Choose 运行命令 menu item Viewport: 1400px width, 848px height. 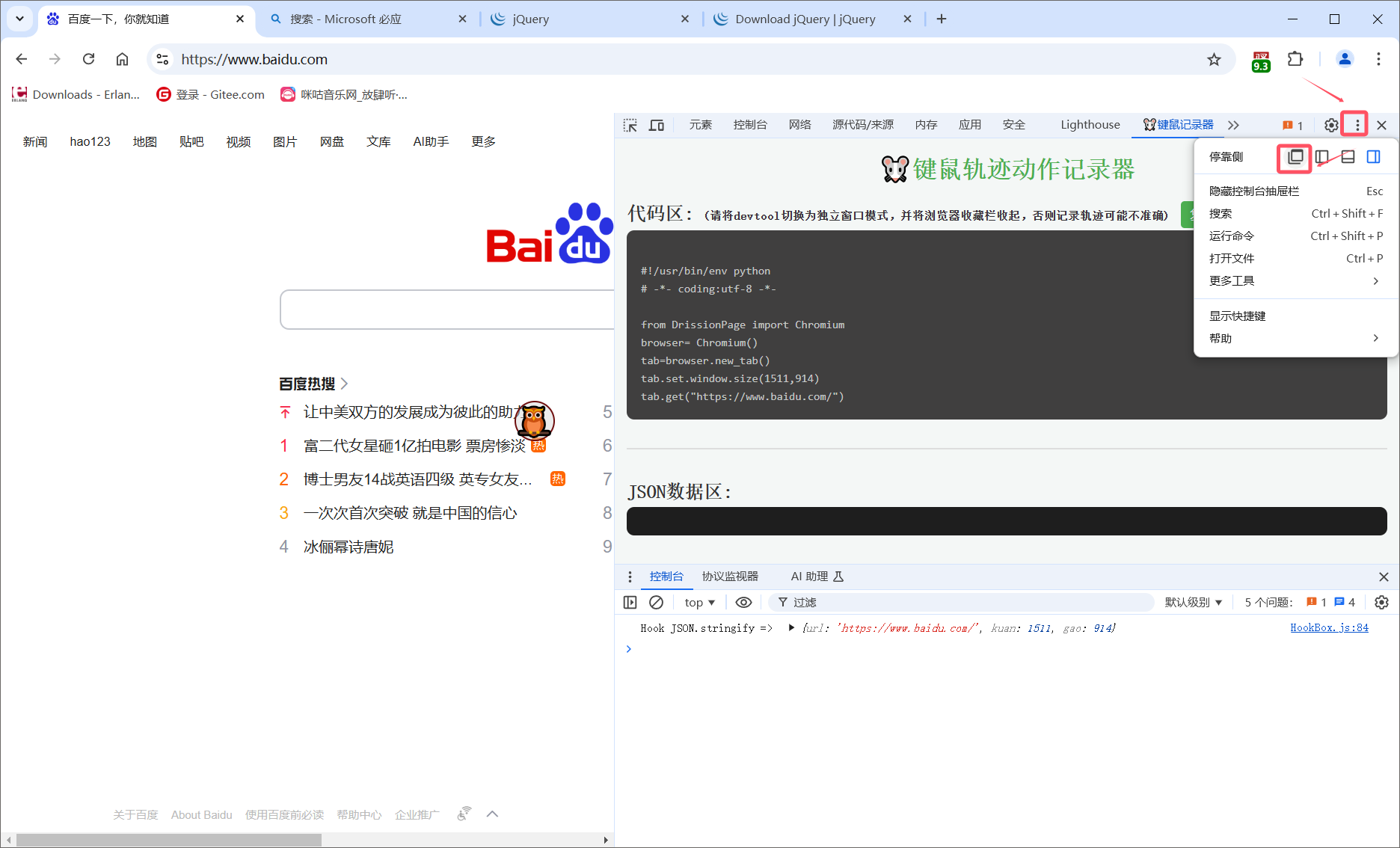pyautogui.click(x=1295, y=236)
